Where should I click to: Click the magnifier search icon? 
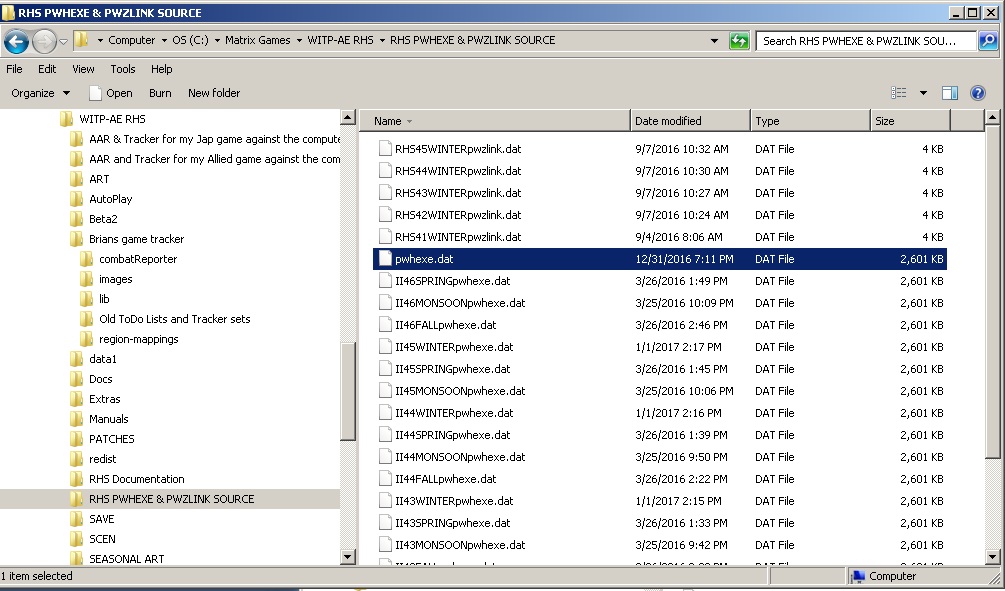click(988, 41)
